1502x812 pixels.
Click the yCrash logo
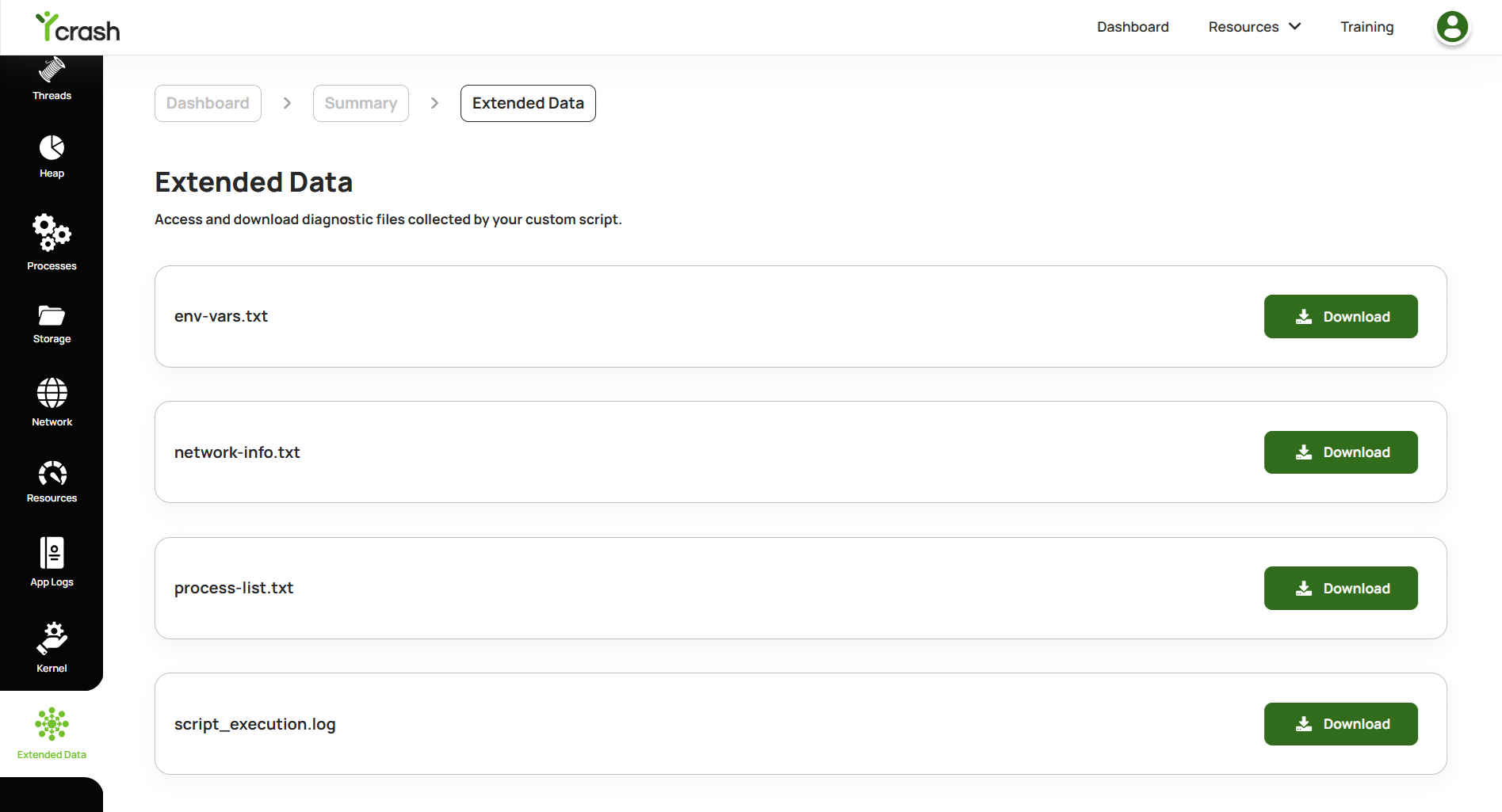tap(78, 27)
